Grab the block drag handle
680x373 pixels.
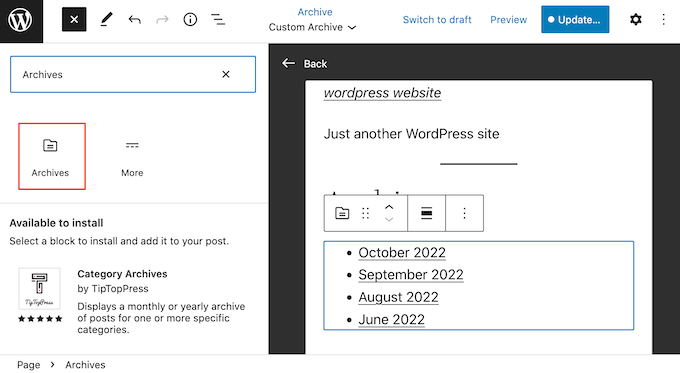pyautogui.click(x=366, y=213)
